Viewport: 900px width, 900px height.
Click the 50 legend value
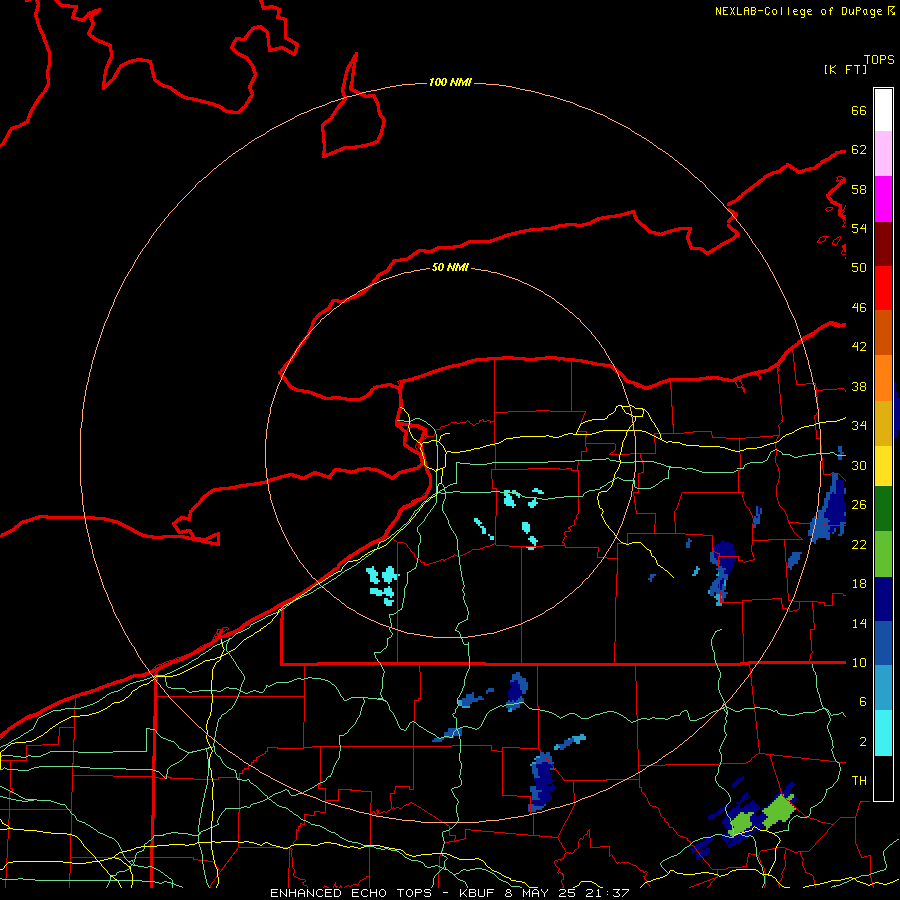pyautogui.click(x=859, y=268)
